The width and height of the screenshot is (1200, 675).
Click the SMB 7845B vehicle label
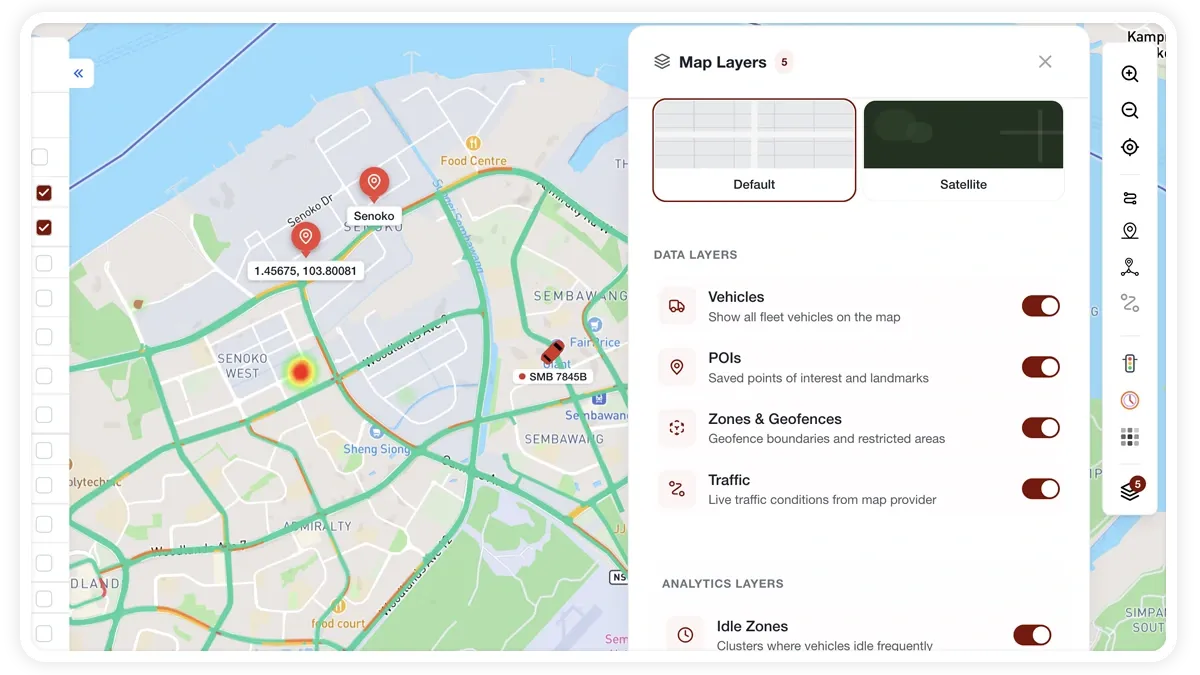(553, 377)
